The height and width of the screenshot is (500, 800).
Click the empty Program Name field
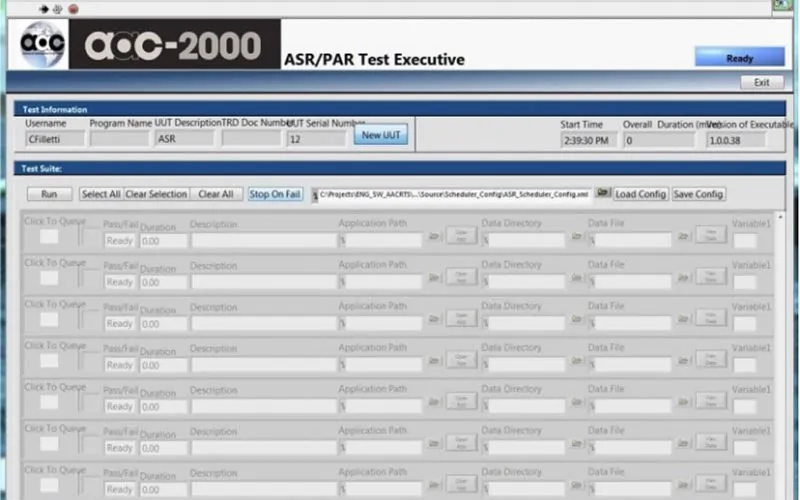(120, 139)
